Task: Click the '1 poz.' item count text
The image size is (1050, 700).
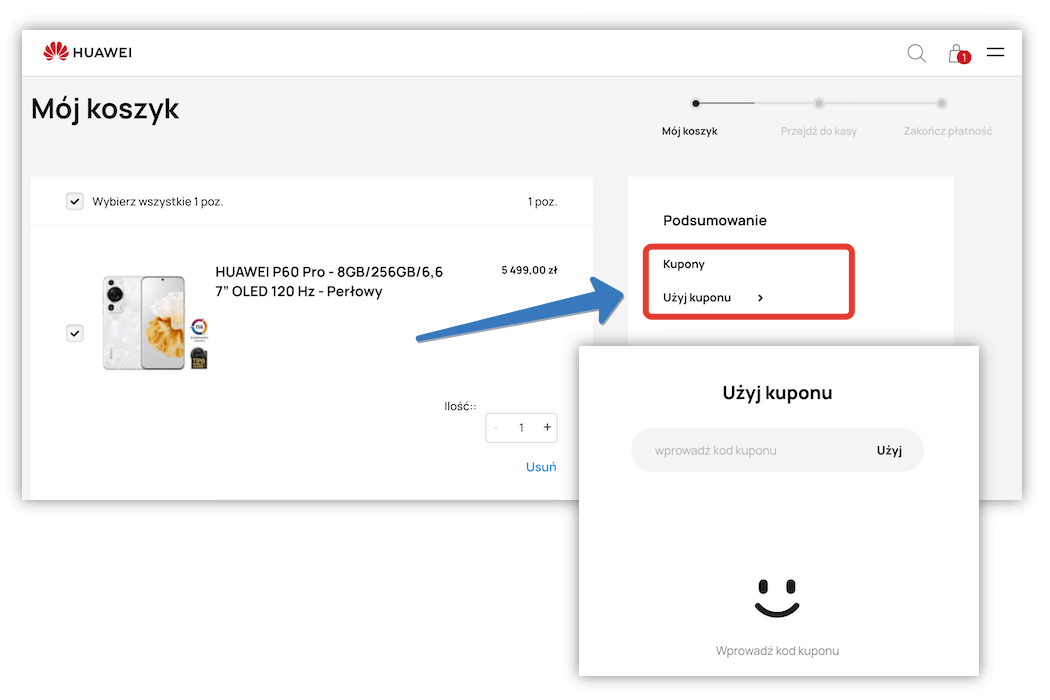Action: click(x=542, y=202)
